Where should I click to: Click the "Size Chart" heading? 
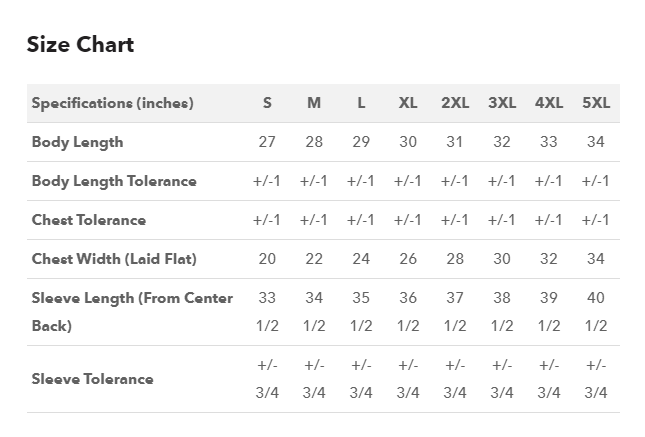tap(80, 45)
